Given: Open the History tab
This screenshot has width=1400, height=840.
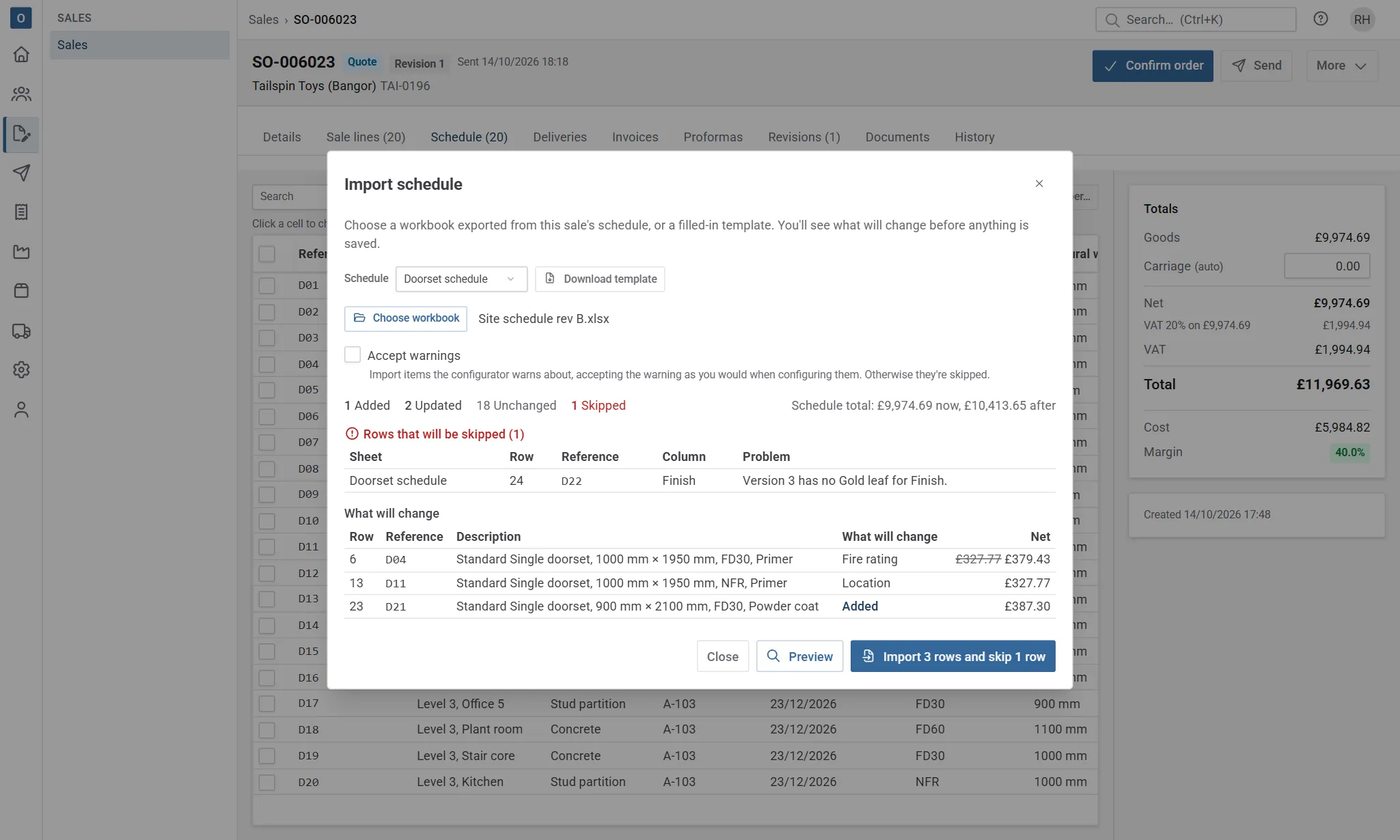Looking at the screenshot, I should coord(974,137).
